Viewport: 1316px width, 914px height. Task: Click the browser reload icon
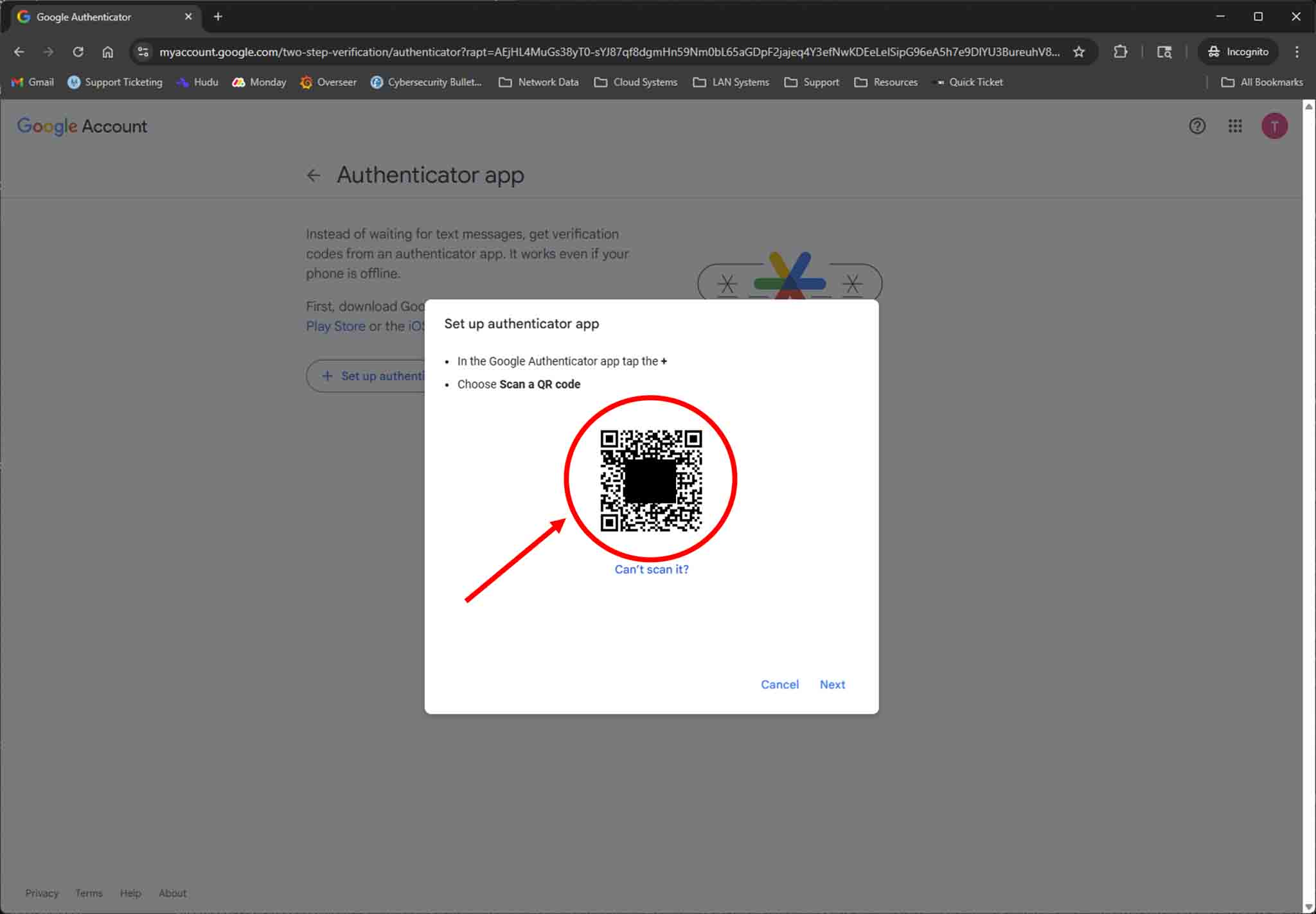78,52
